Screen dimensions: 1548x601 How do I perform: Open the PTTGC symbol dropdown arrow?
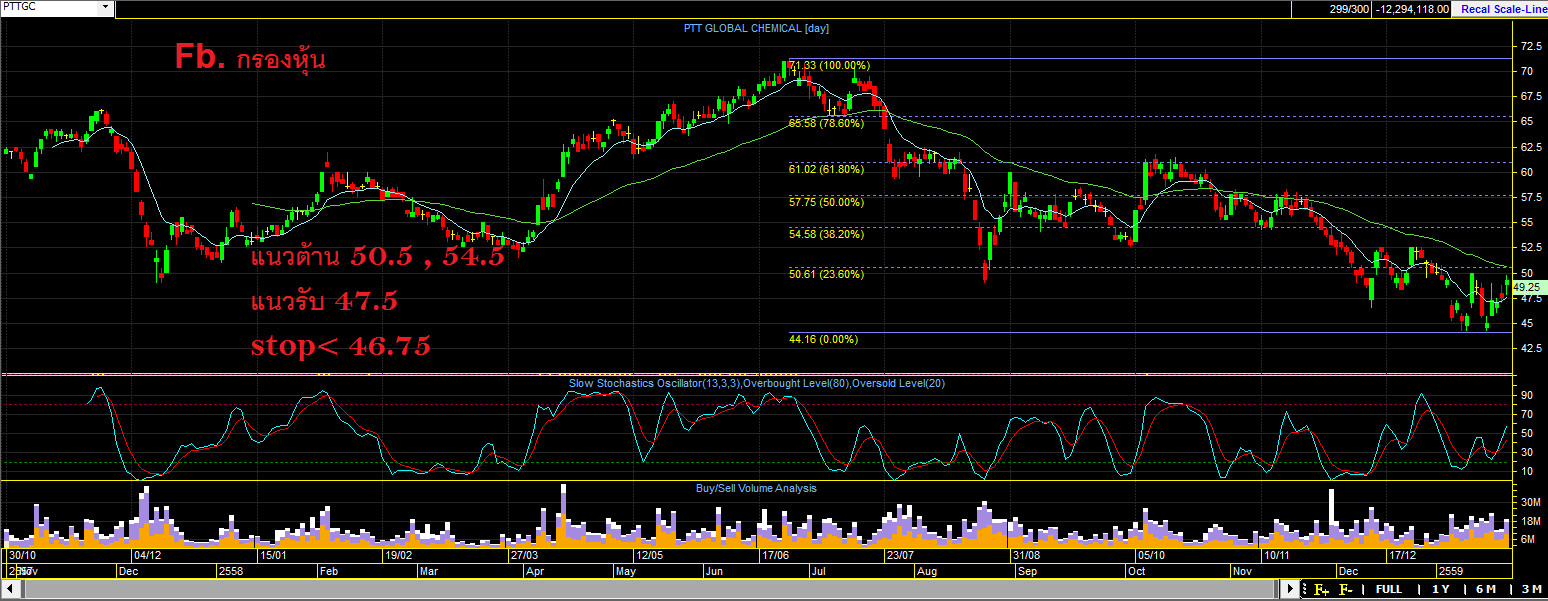[x=105, y=8]
